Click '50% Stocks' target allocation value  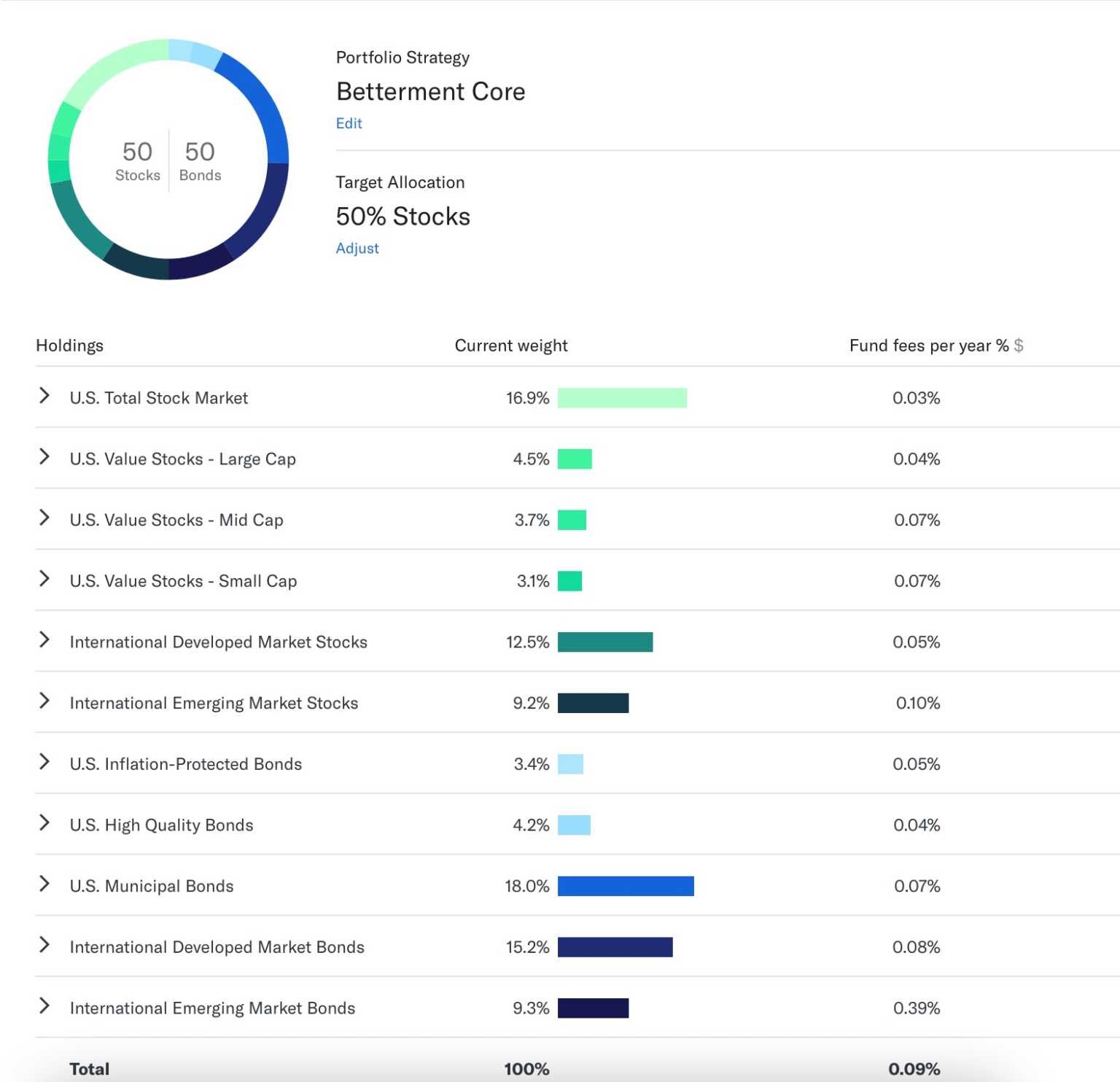click(x=402, y=217)
